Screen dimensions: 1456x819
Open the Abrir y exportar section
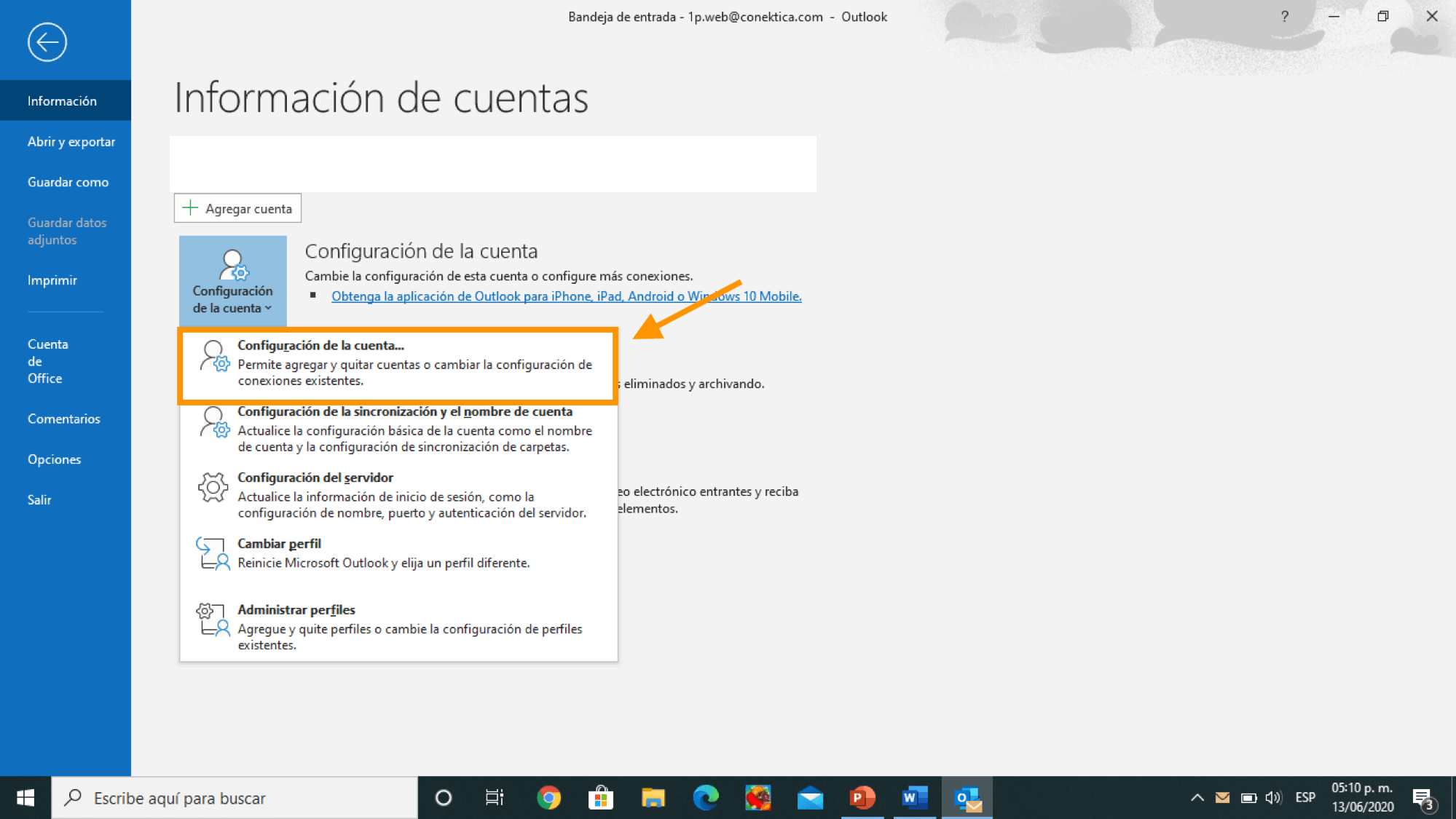71,142
